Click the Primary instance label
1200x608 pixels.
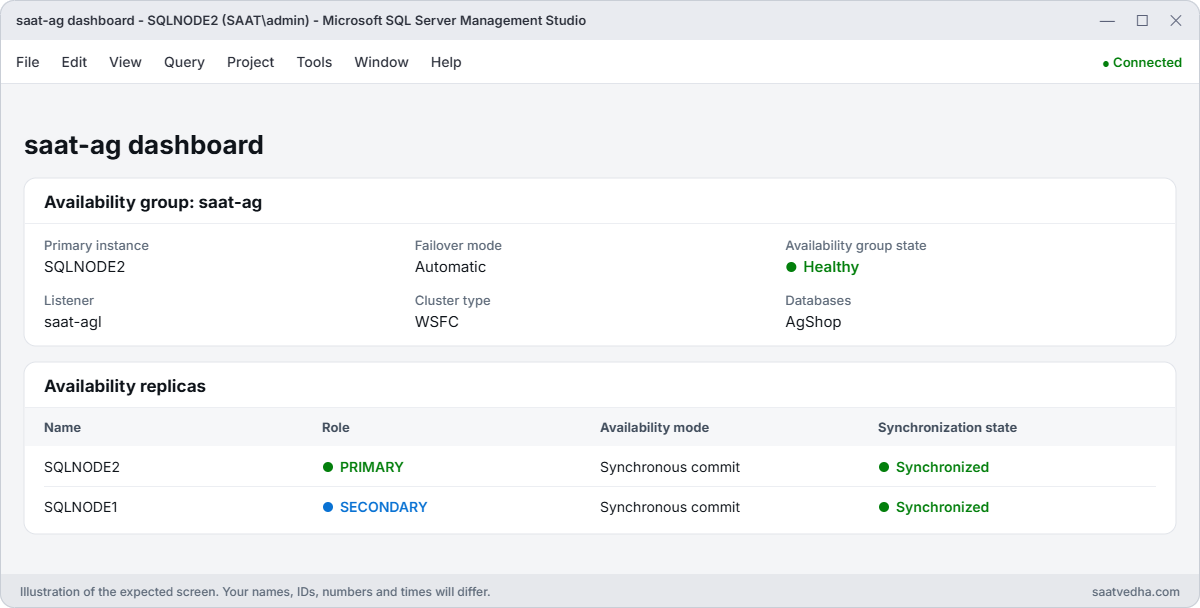pos(96,245)
